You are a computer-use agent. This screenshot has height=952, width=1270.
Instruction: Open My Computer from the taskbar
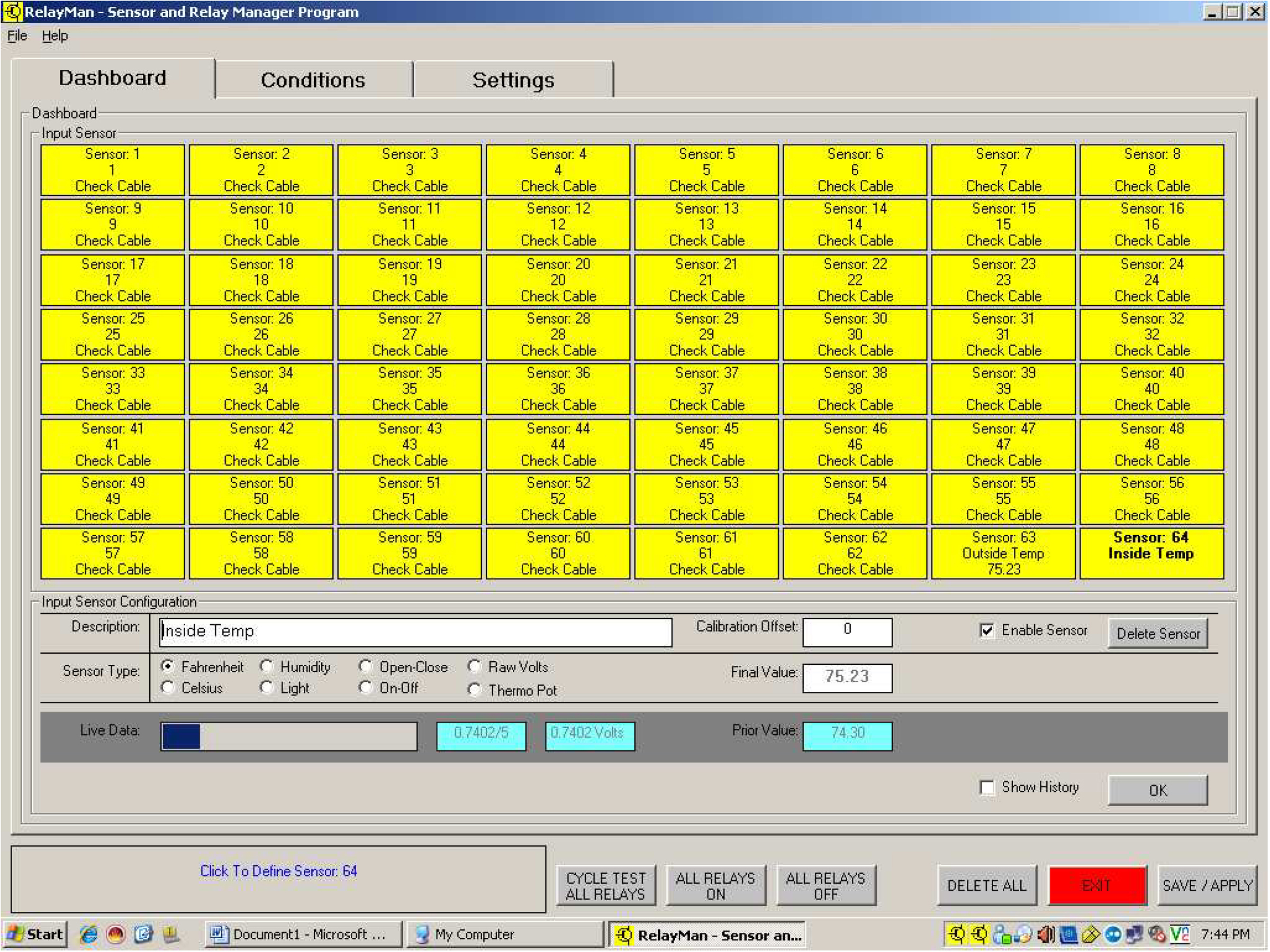click(x=474, y=935)
